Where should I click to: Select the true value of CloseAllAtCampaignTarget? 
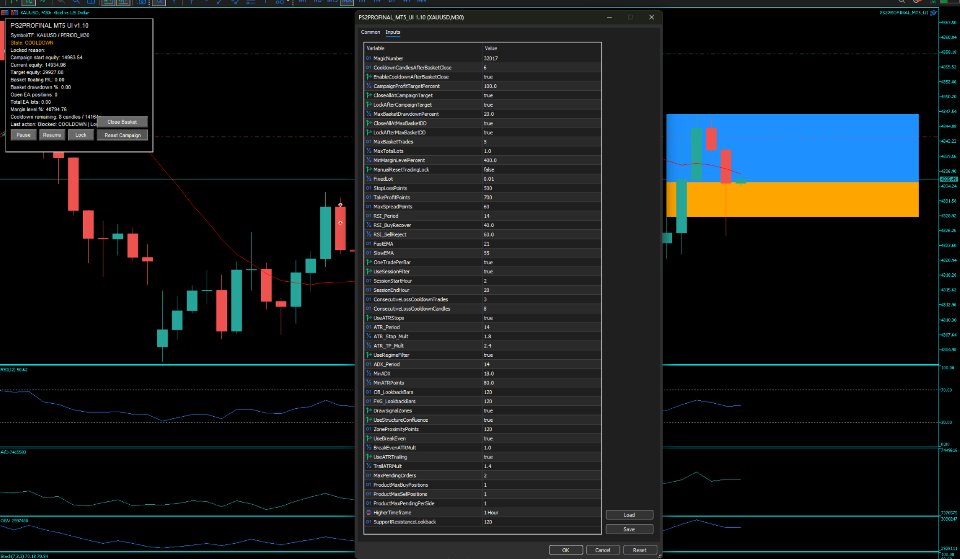tap(488, 96)
